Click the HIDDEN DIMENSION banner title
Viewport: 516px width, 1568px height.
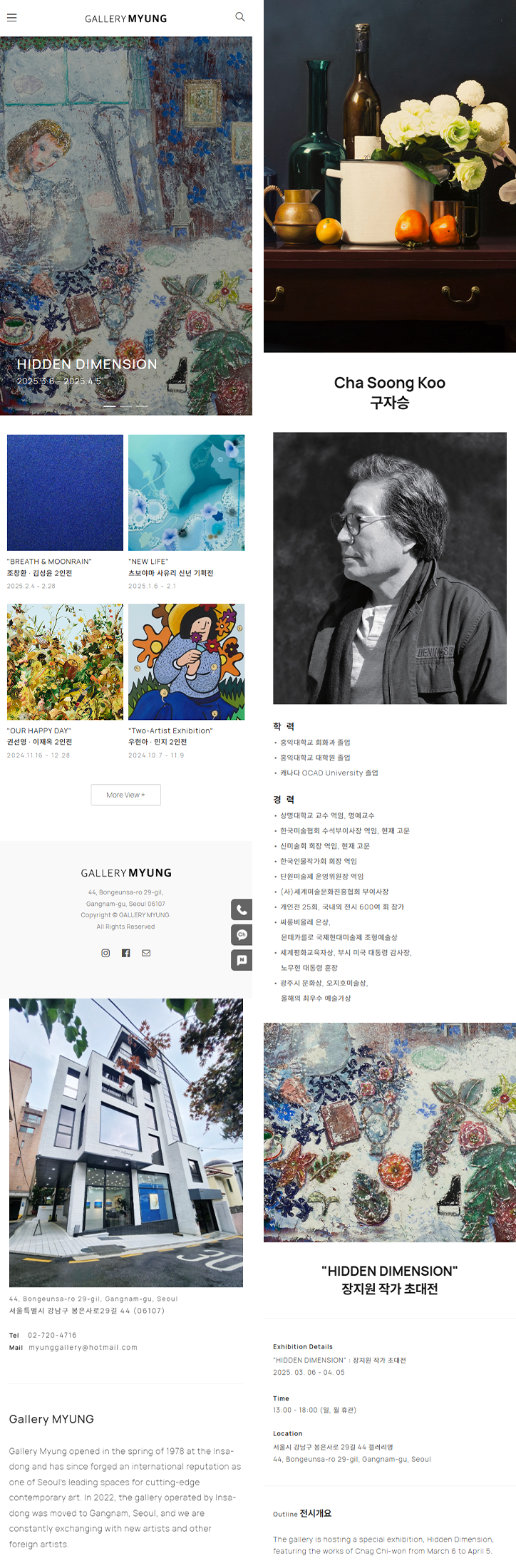pyautogui.click(x=87, y=364)
